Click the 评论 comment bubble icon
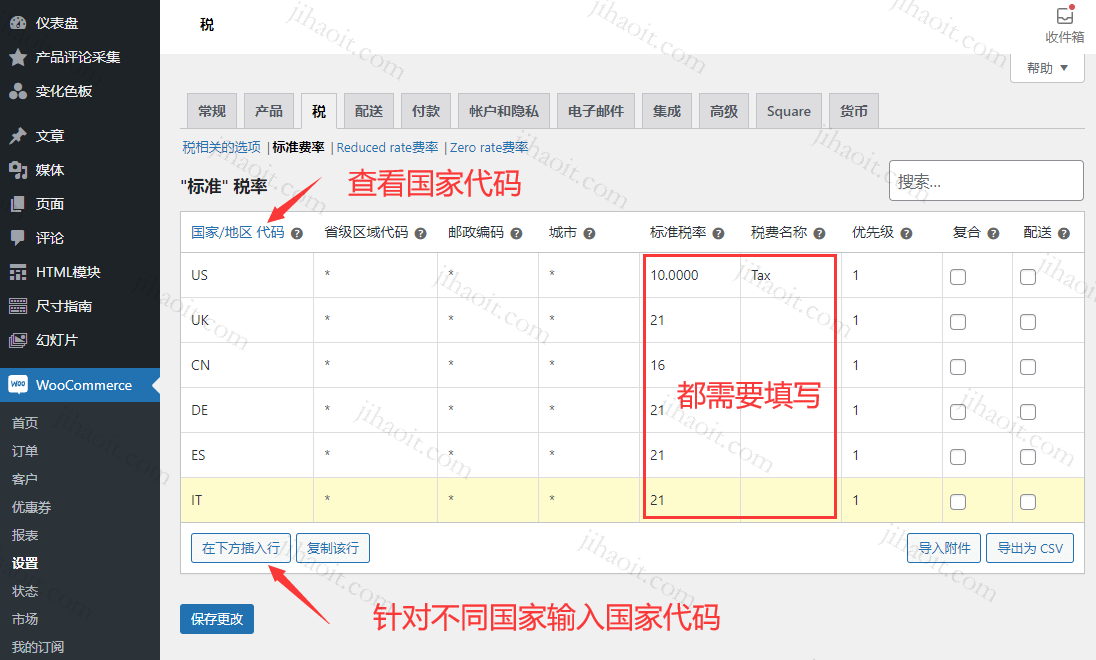This screenshot has height=660, width=1096. (18, 238)
